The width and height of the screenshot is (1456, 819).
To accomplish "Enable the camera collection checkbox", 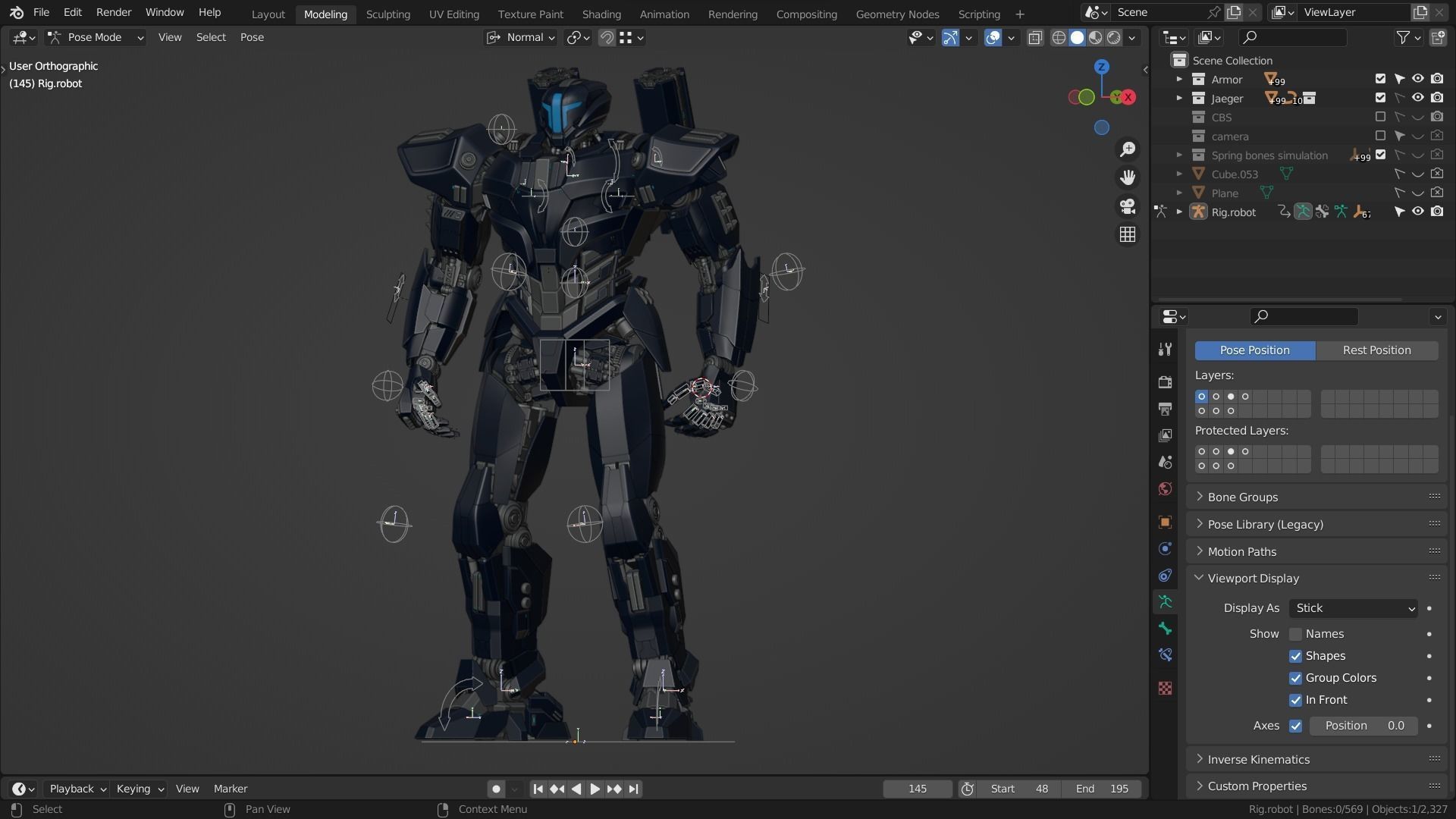I will pos(1380,136).
